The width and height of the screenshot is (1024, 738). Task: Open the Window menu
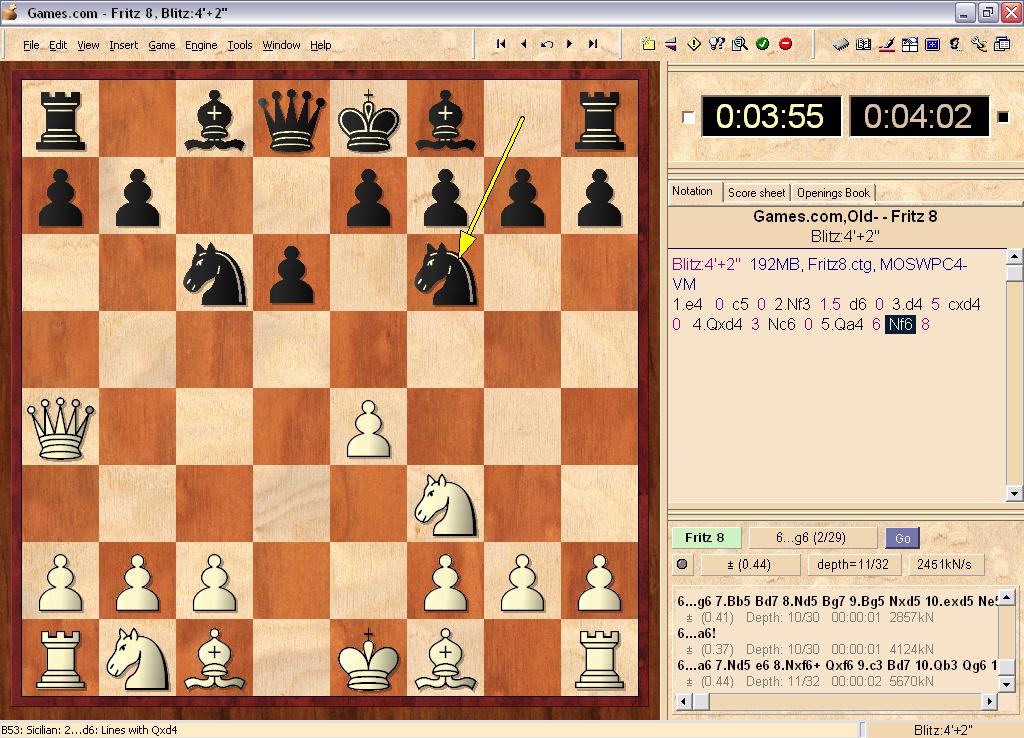pos(281,45)
